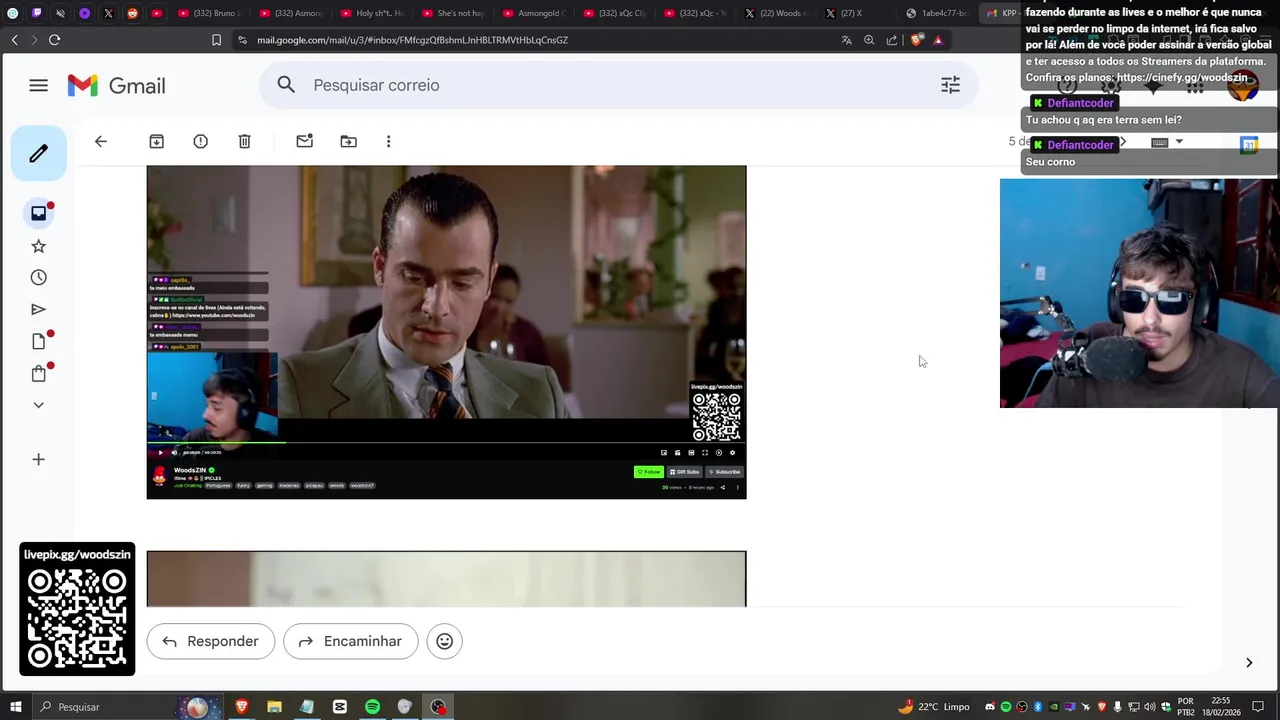Screen dimensions: 1280x720
Task: Open Starred messages star icon
Action: [x=38, y=245]
